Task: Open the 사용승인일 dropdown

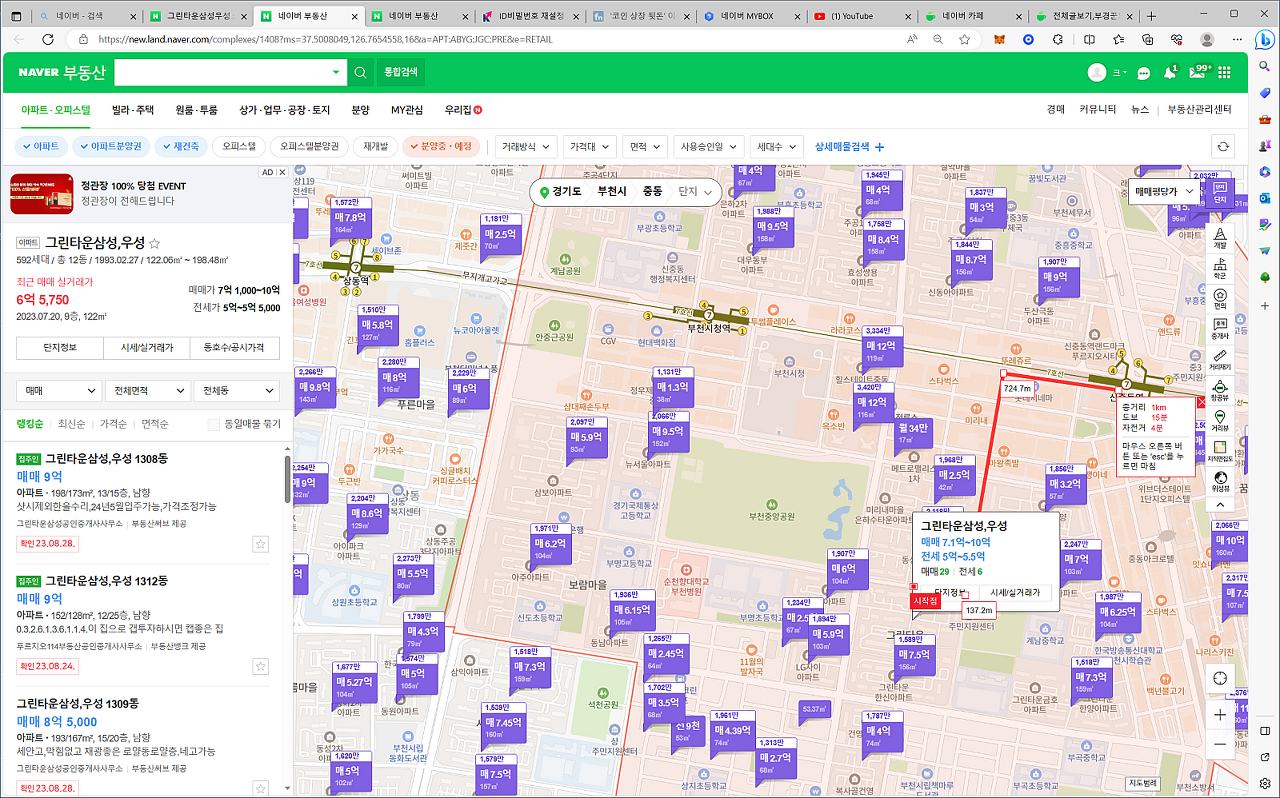Action: 709,146
